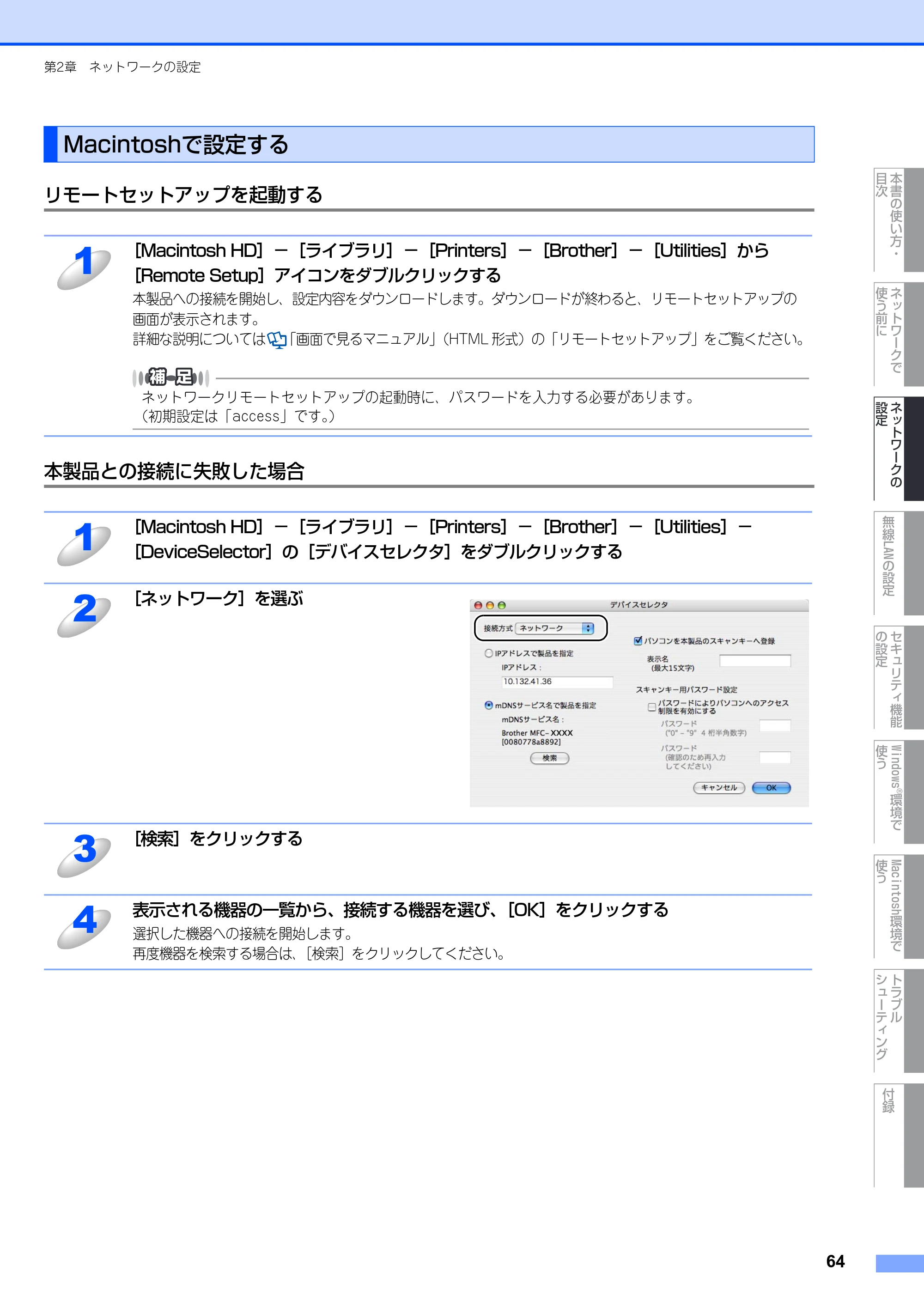
Task: Select the ネットワークの設定 side tab
Action: (x=899, y=448)
